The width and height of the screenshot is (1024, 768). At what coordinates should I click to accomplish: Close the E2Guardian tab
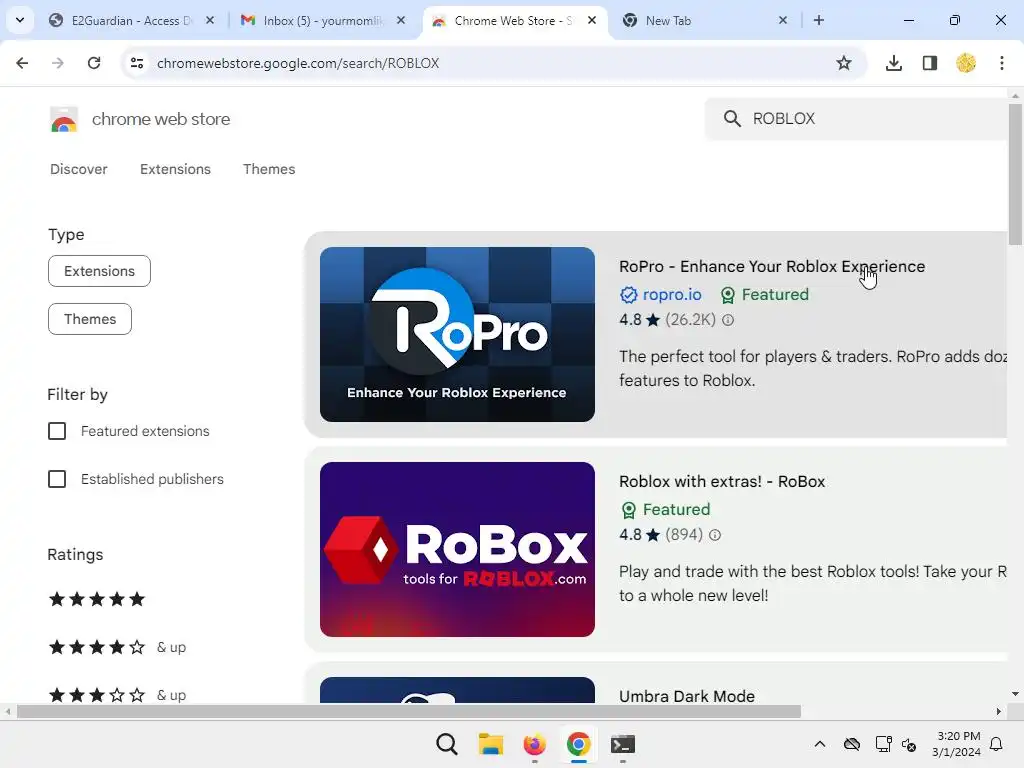pos(210,20)
